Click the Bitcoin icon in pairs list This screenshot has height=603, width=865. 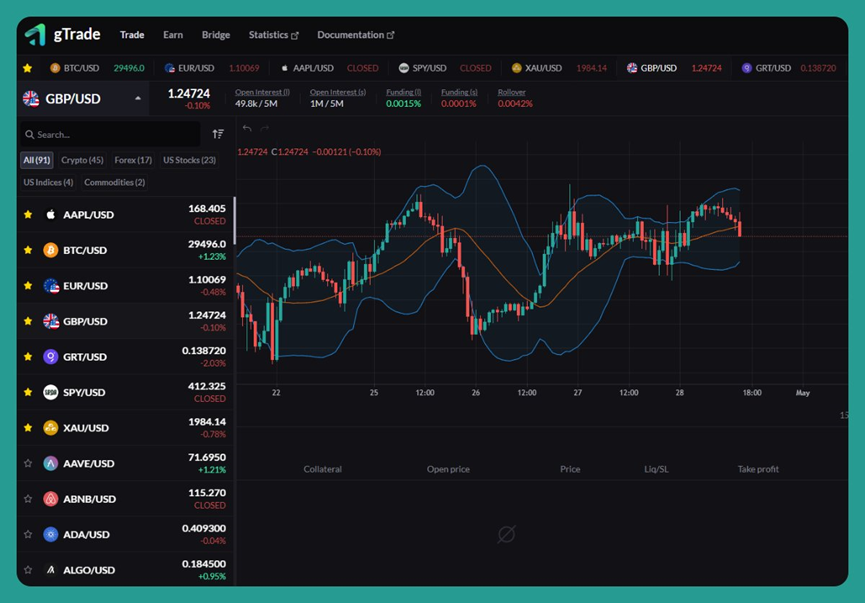coord(51,250)
